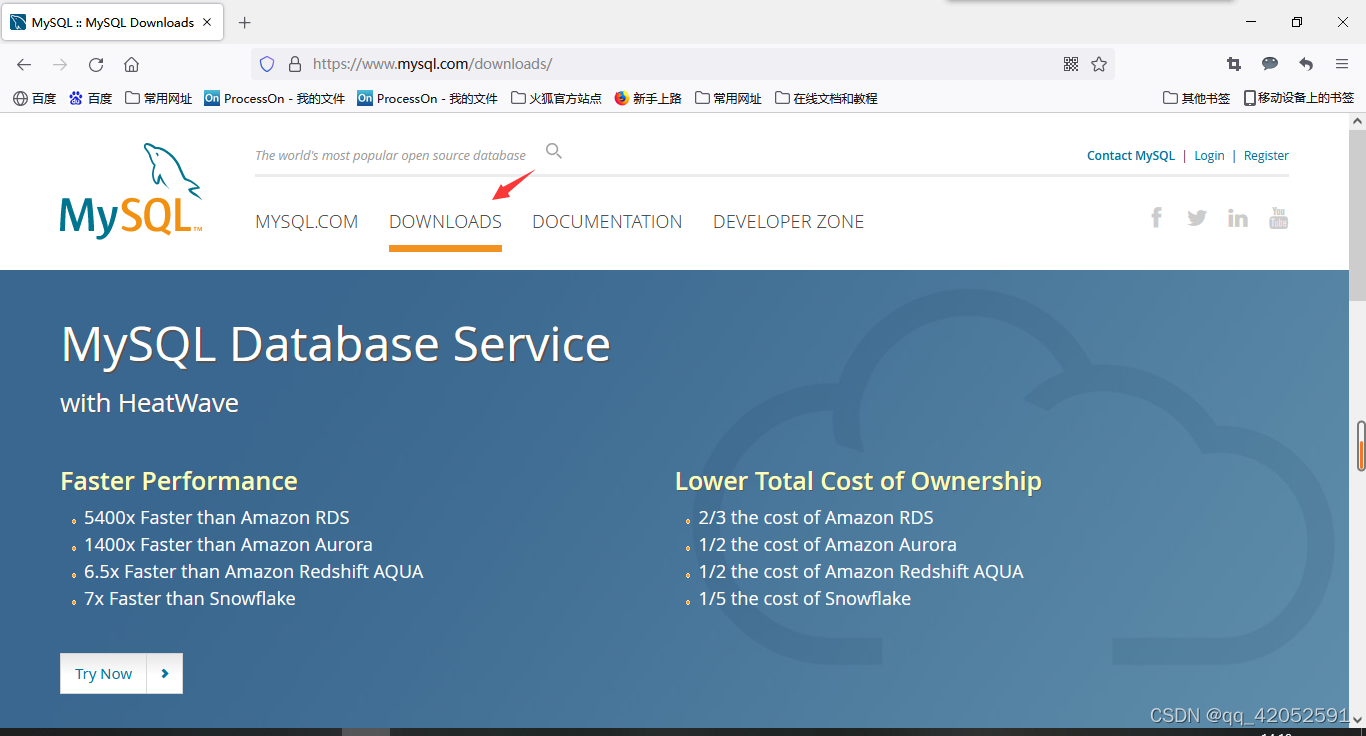Screen dimensions: 1366x736
Task: Open 其他书签 bookmark folder
Action: 1197,98
